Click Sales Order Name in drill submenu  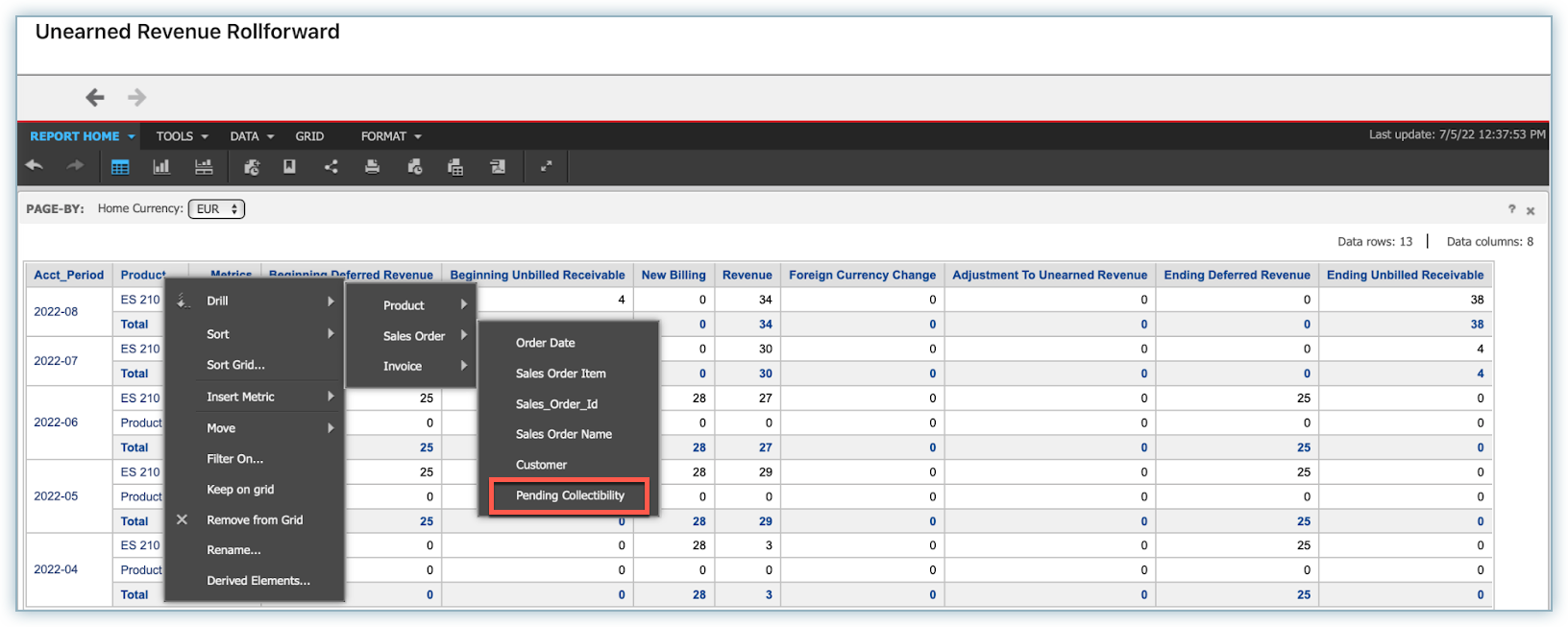(563, 434)
